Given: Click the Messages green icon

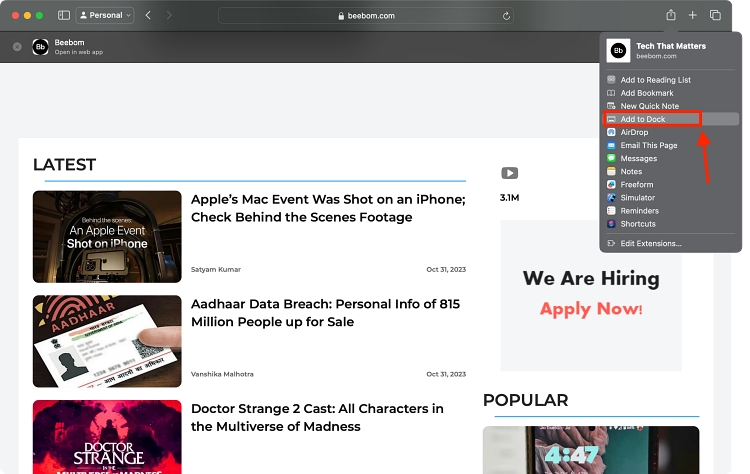Looking at the screenshot, I should coord(611,158).
